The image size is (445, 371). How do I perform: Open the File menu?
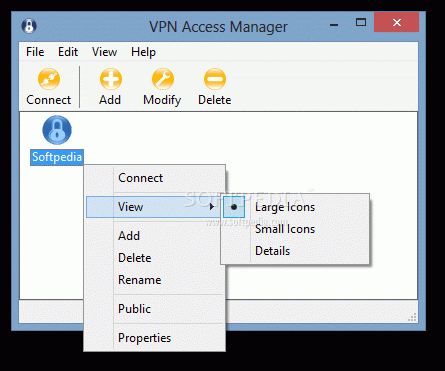pyautogui.click(x=35, y=52)
